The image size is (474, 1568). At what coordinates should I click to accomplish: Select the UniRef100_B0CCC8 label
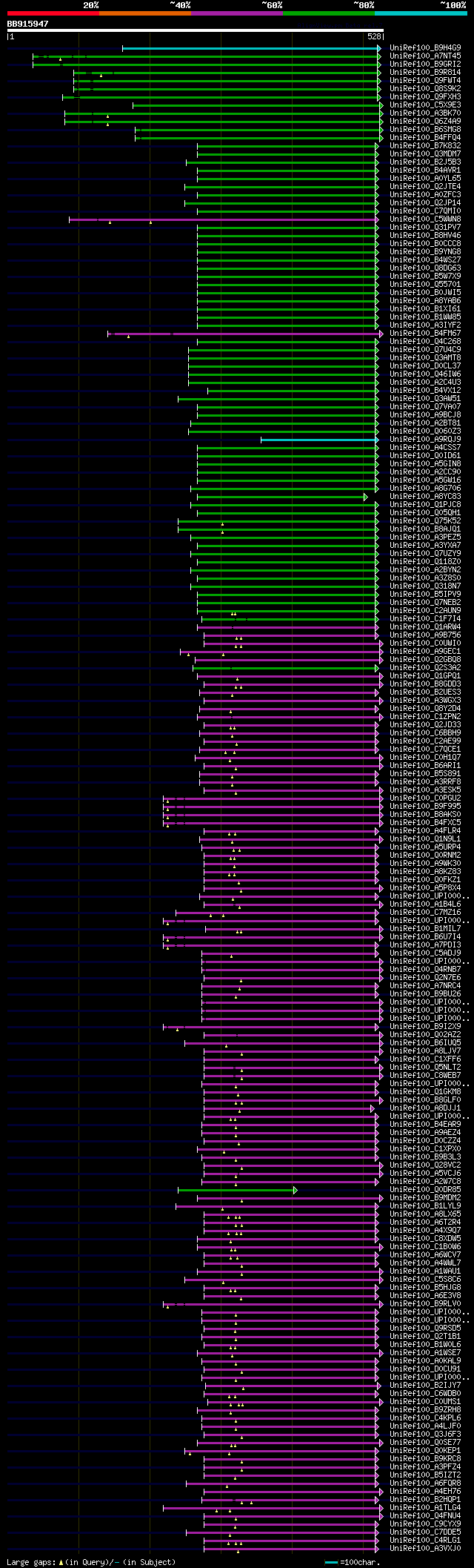(425, 244)
